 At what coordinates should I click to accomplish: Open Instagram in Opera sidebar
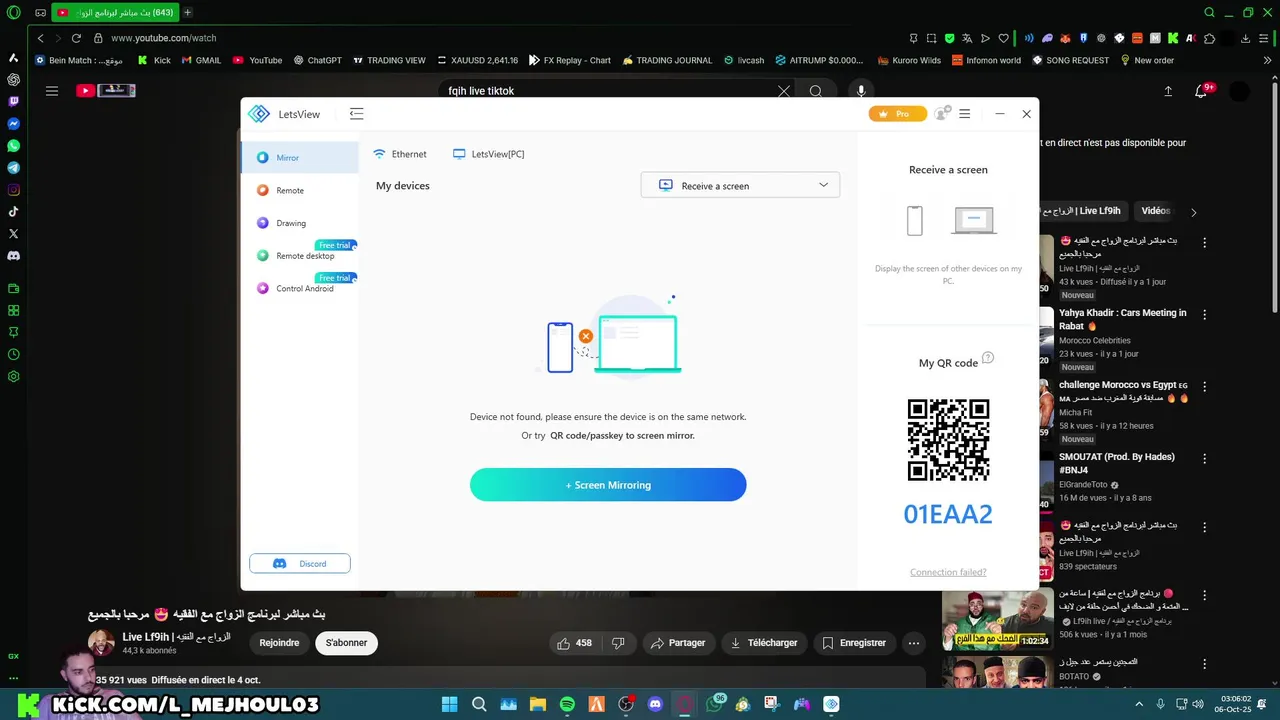(13, 190)
